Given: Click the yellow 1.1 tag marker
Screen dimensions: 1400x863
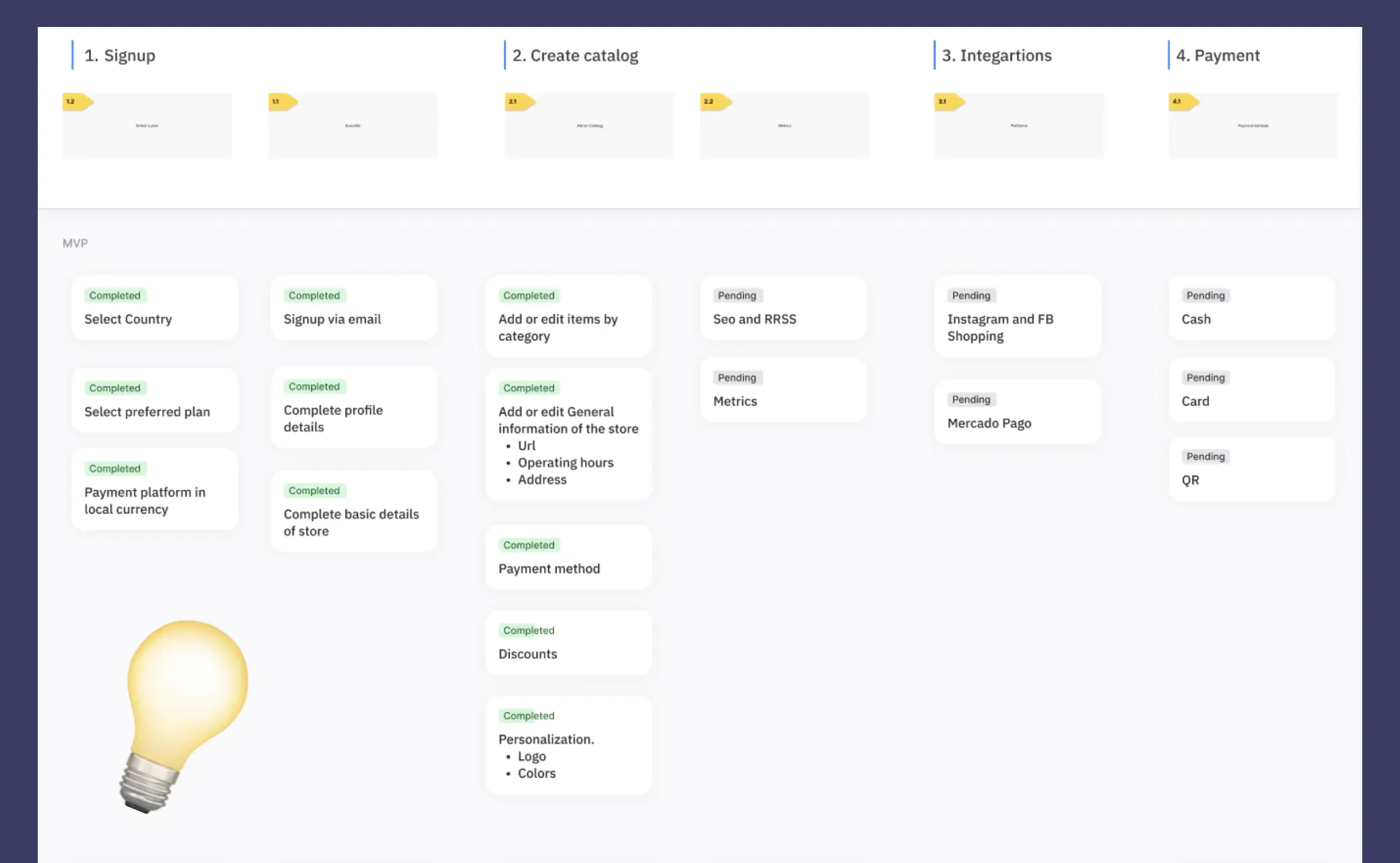Looking at the screenshot, I should click(282, 102).
